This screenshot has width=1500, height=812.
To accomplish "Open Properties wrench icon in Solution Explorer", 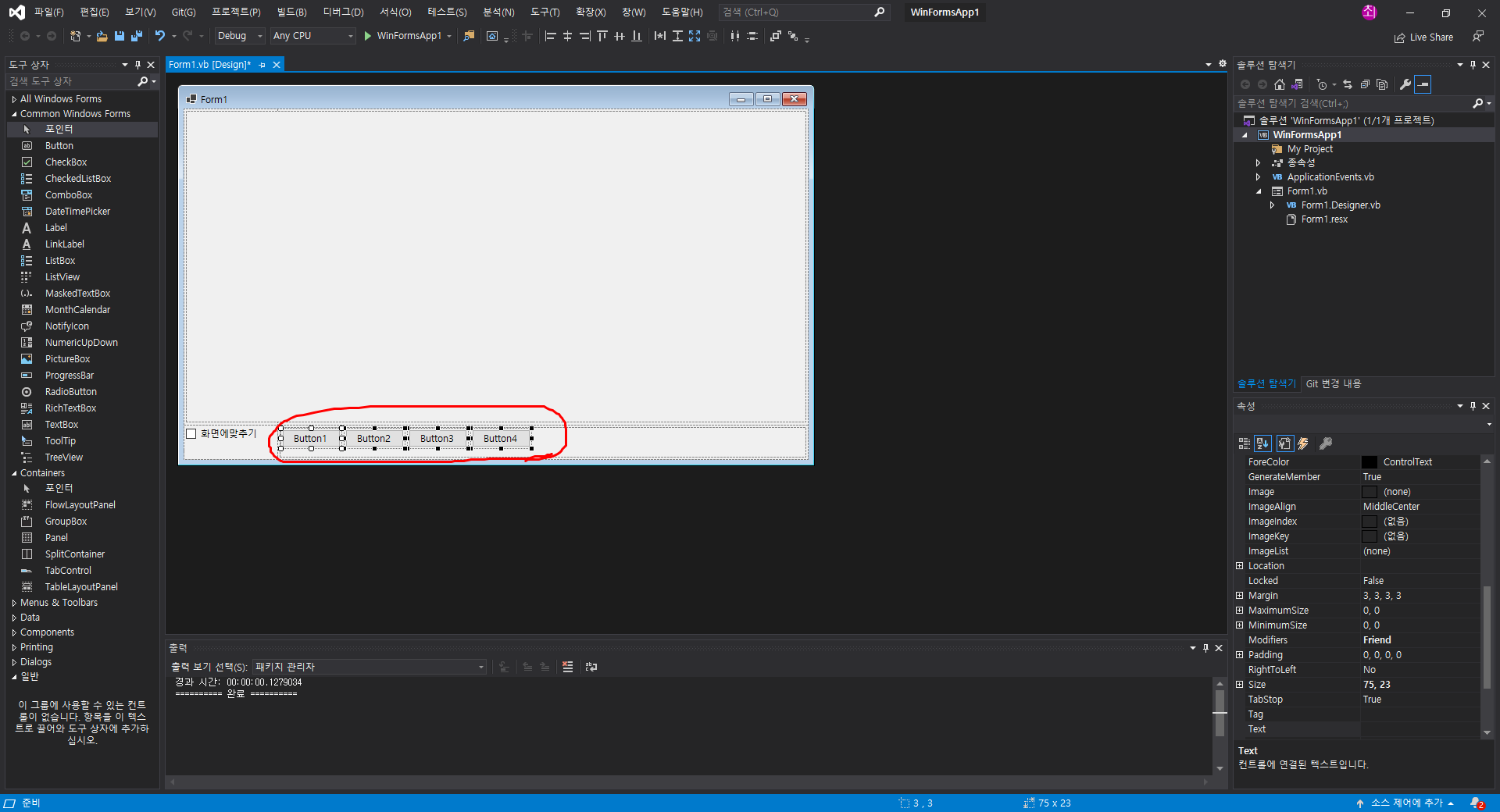I will (x=1405, y=84).
